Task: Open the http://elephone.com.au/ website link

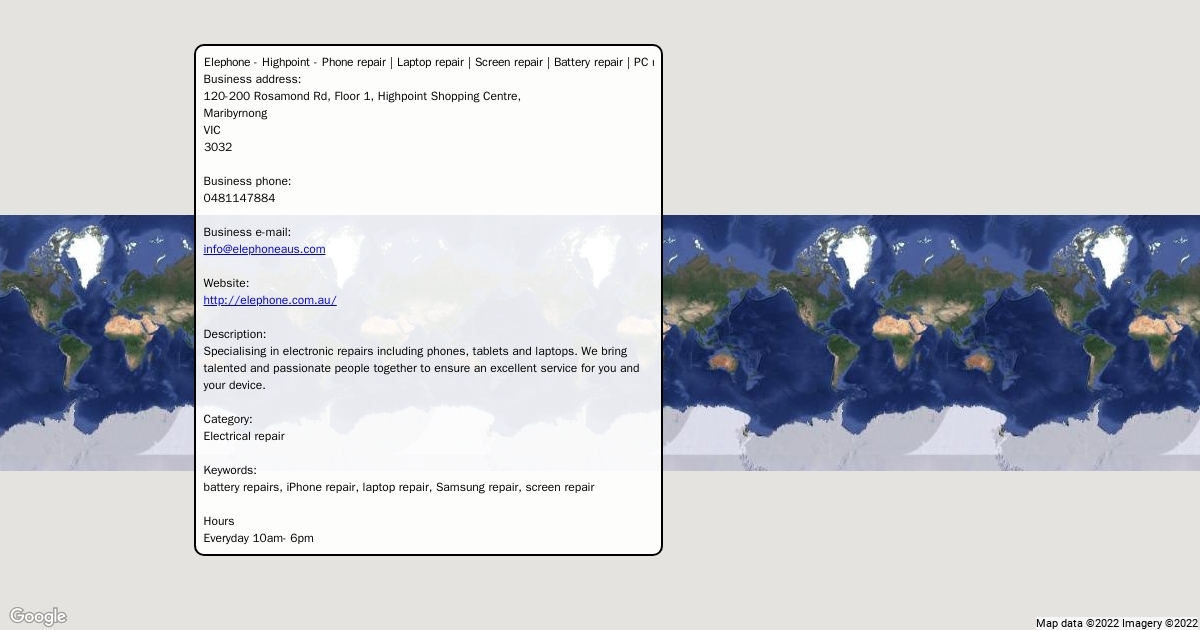Action: tap(270, 300)
